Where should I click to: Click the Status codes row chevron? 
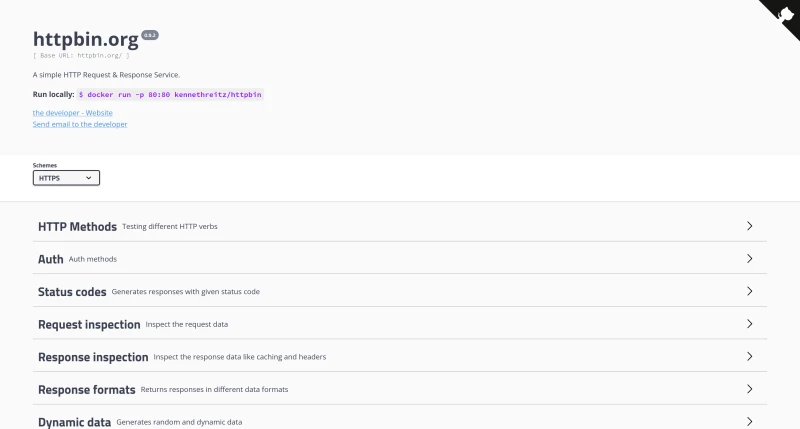click(749, 291)
